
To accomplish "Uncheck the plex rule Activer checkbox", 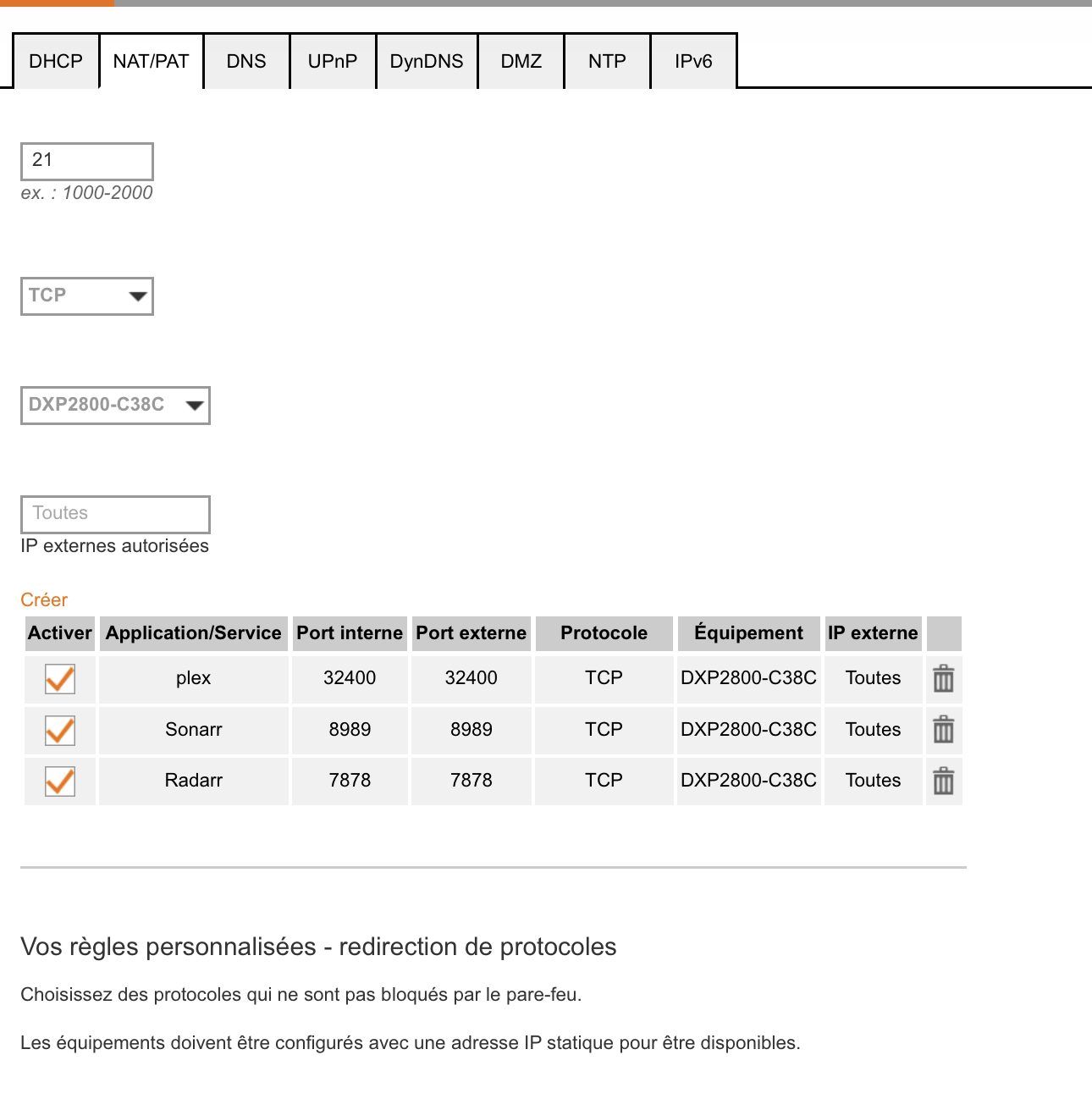I will (60, 679).
